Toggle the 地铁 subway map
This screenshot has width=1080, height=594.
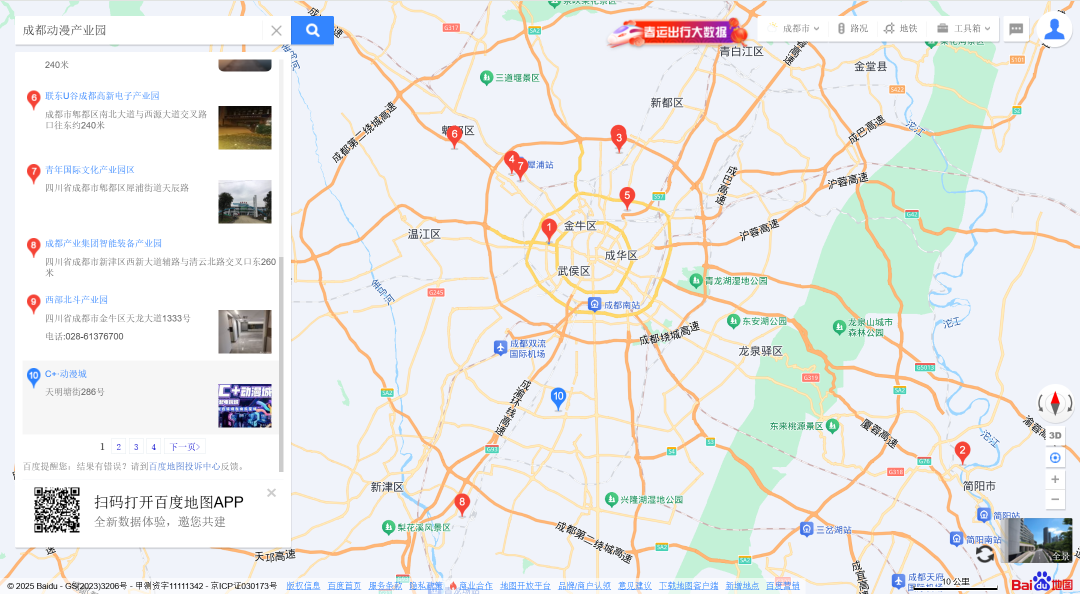901,29
